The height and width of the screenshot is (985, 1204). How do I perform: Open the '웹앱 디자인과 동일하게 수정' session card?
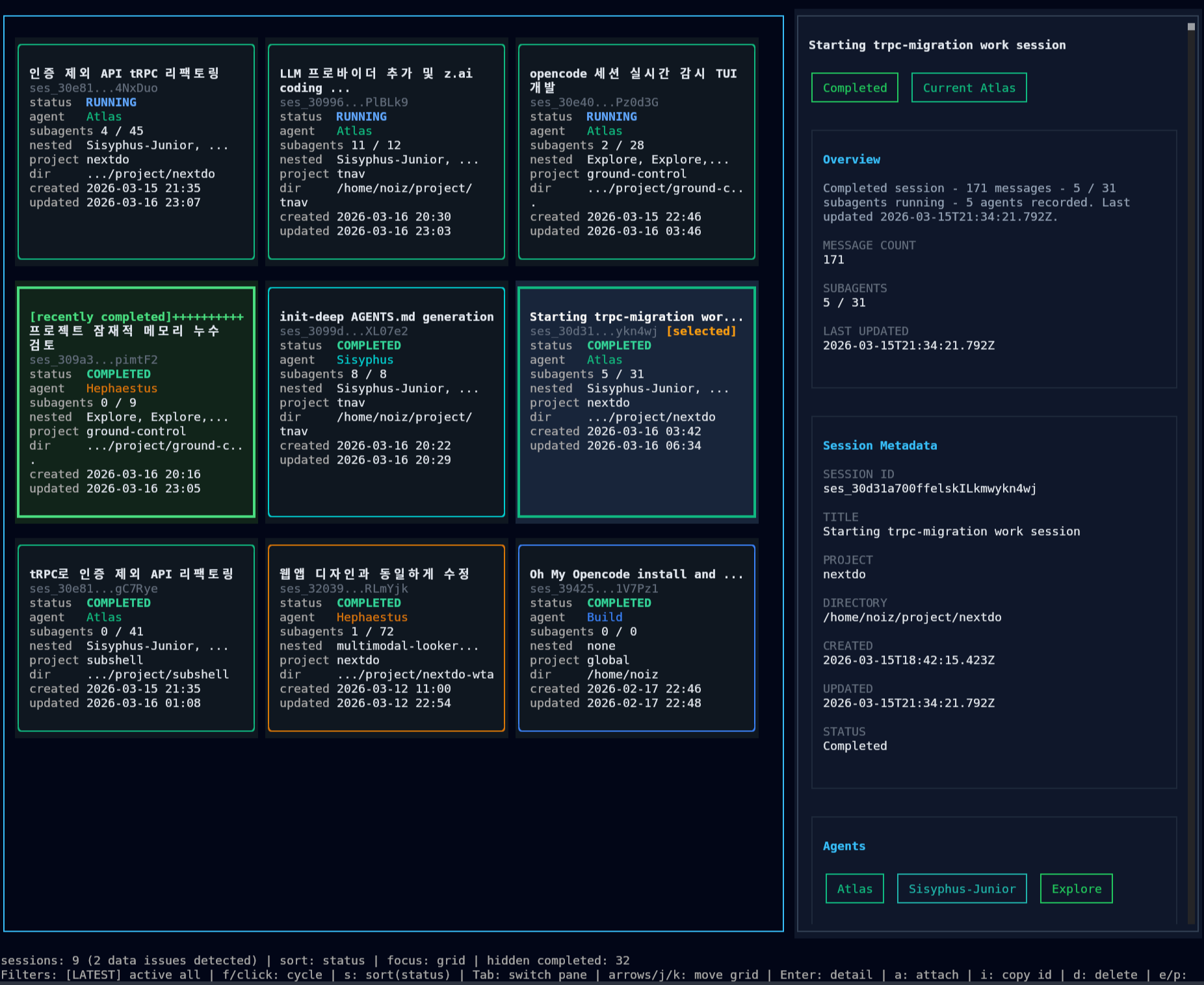tap(386, 638)
